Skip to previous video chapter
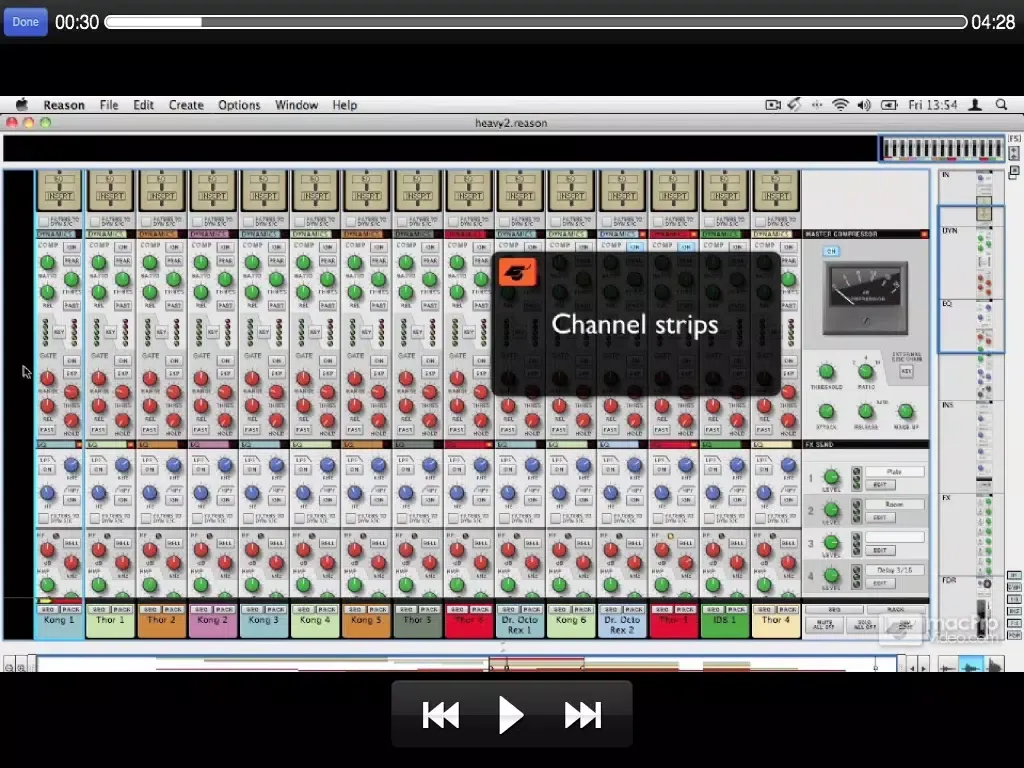The image size is (1024, 768). [441, 714]
